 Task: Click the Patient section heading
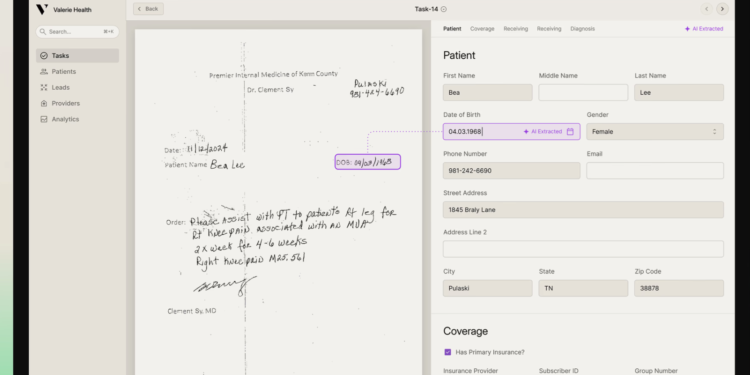pyautogui.click(x=459, y=55)
